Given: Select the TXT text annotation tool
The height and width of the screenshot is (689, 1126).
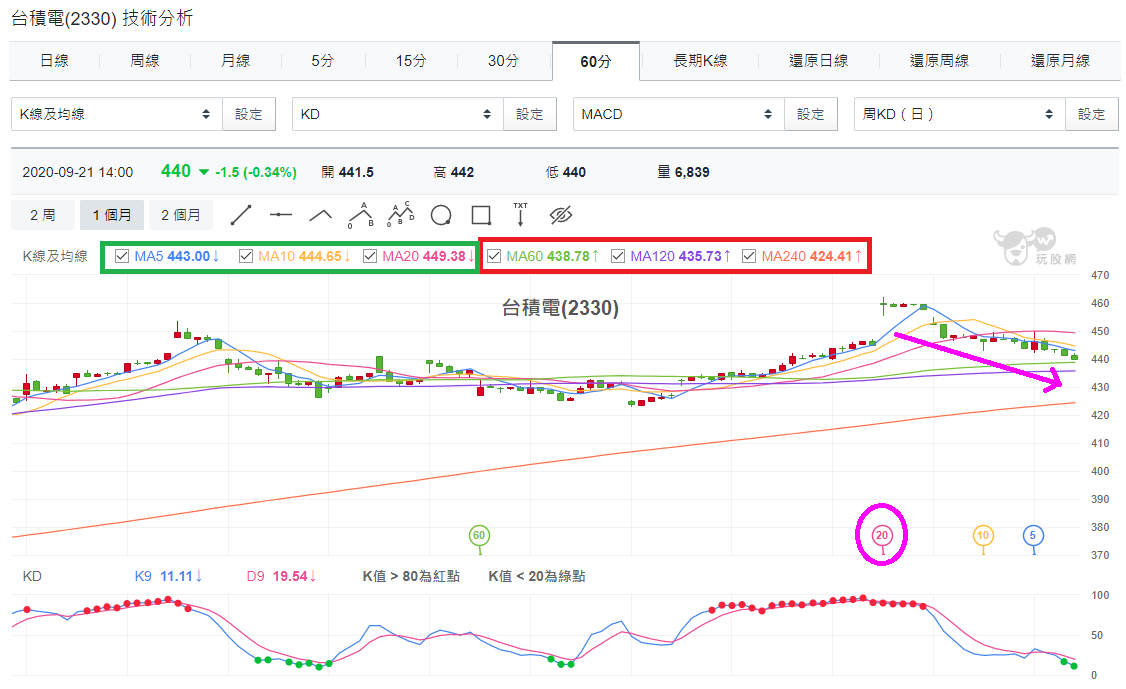Looking at the screenshot, I should pos(521,214).
